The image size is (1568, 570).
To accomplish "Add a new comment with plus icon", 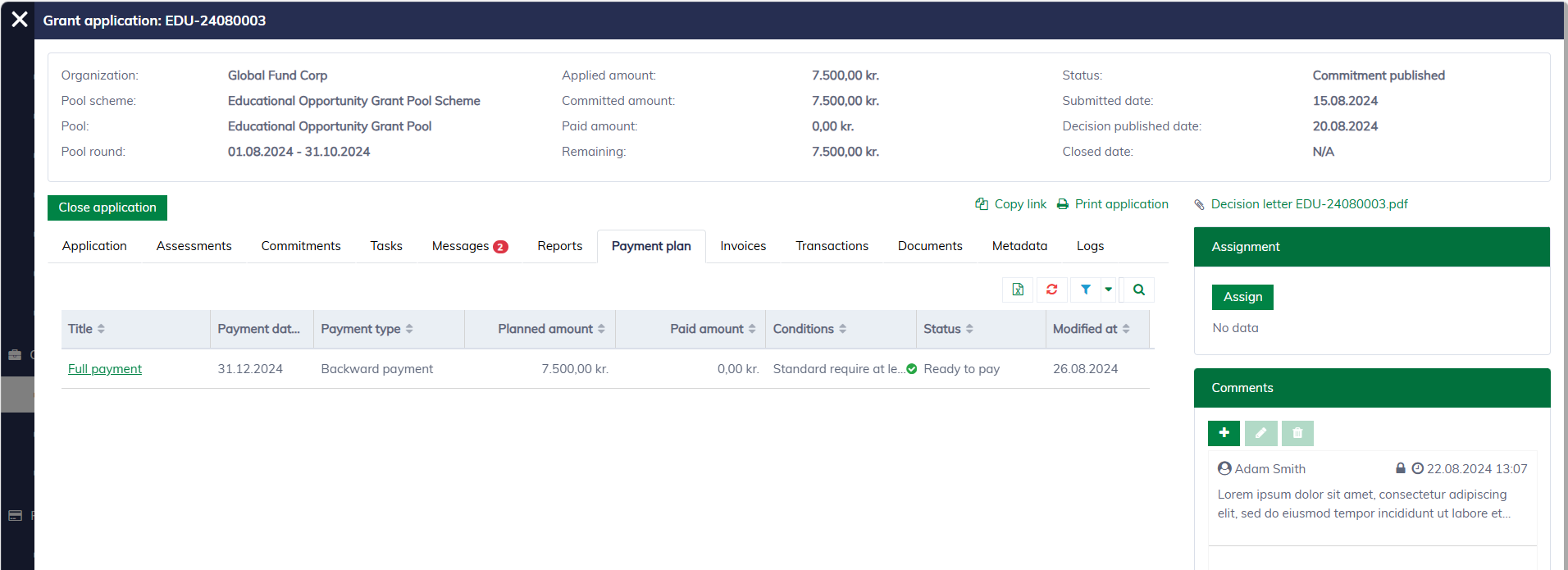I will [1224, 433].
